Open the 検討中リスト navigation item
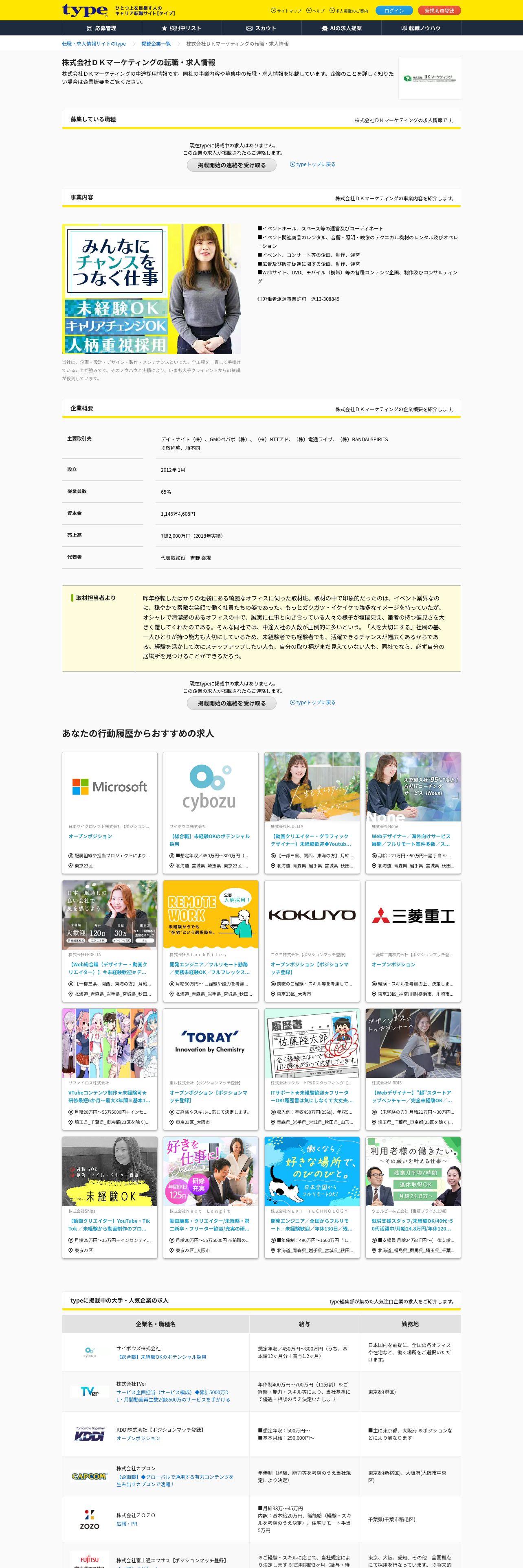The height and width of the screenshot is (1568, 523). click(x=181, y=28)
